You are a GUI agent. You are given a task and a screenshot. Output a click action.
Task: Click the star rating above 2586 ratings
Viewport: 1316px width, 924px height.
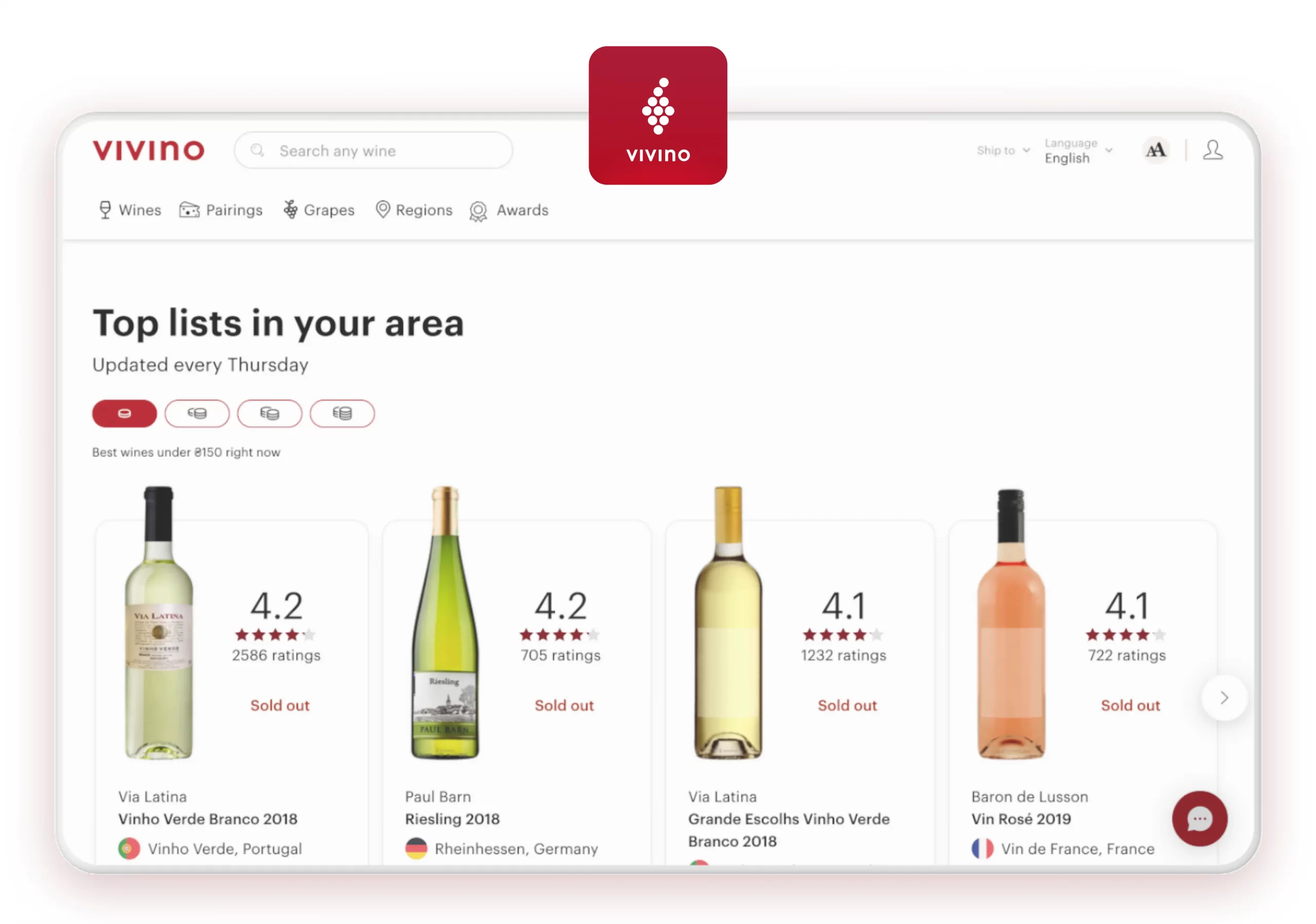[x=275, y=635]
